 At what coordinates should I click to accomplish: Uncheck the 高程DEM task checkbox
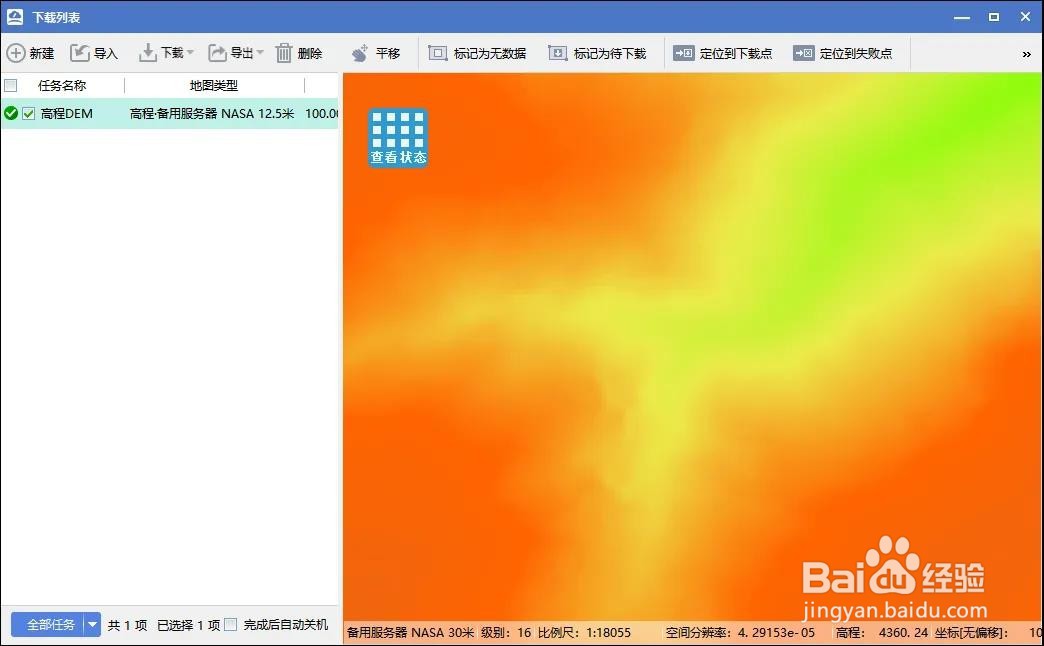[x=29, y=114]
